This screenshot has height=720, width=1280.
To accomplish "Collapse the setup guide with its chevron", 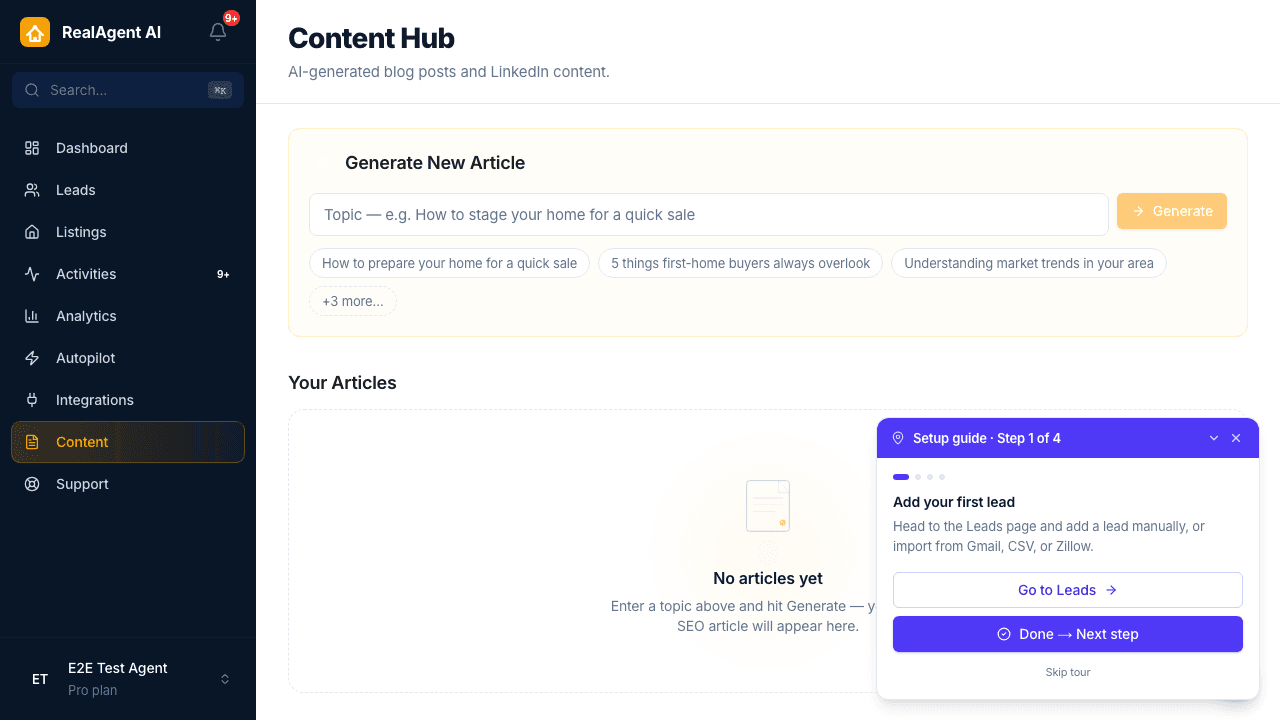I will [1214, 438].
